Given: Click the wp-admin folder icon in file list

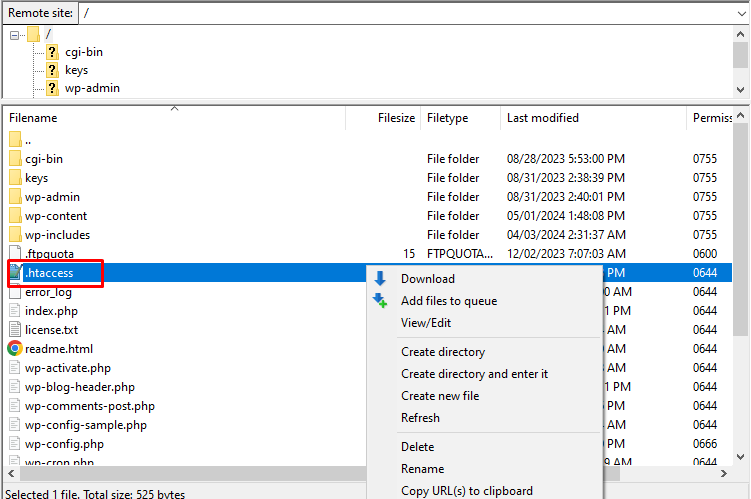Looking at the screenshot, I should [15, 197].
